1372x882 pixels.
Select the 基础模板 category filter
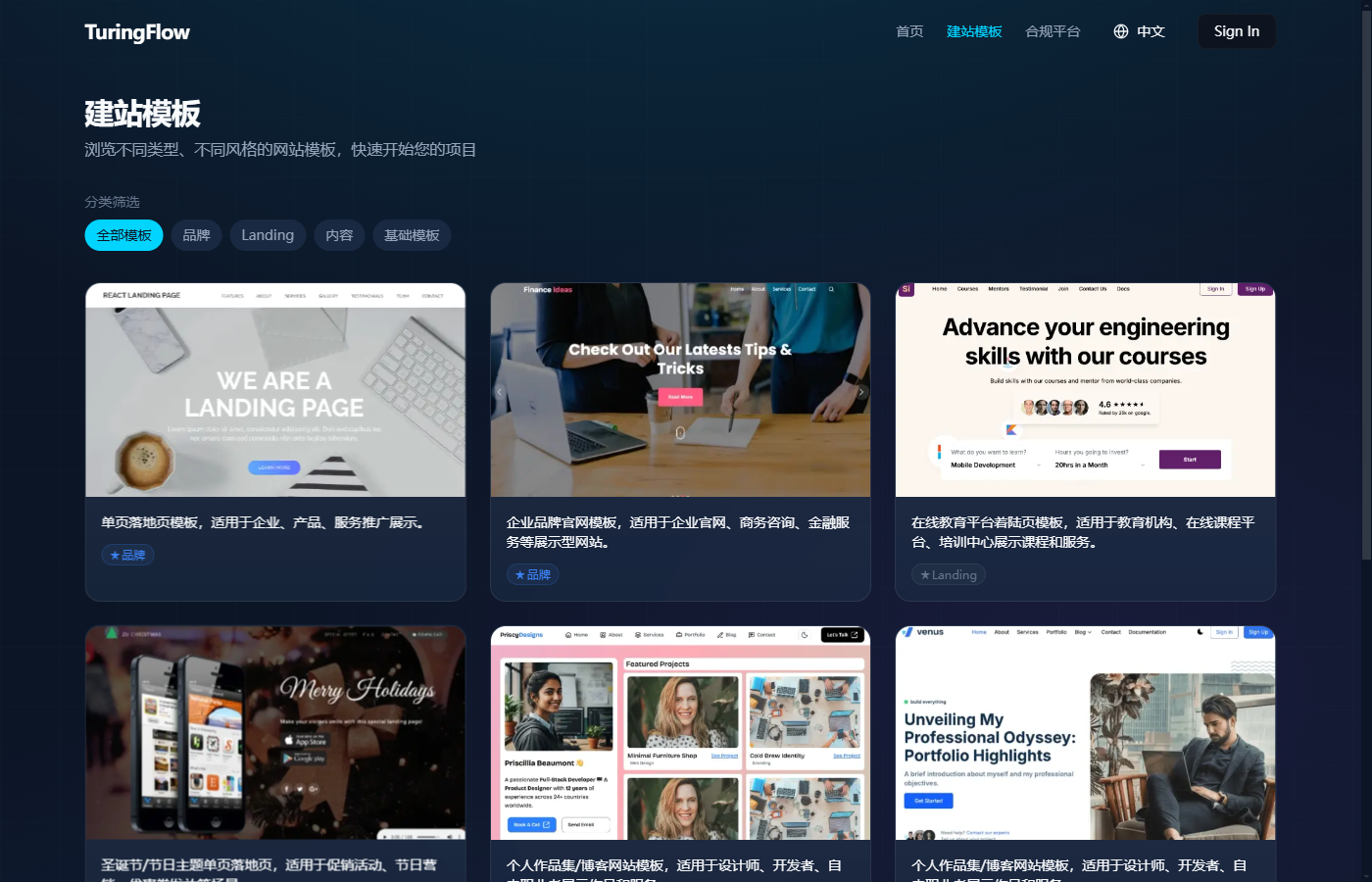coord(412,235)
